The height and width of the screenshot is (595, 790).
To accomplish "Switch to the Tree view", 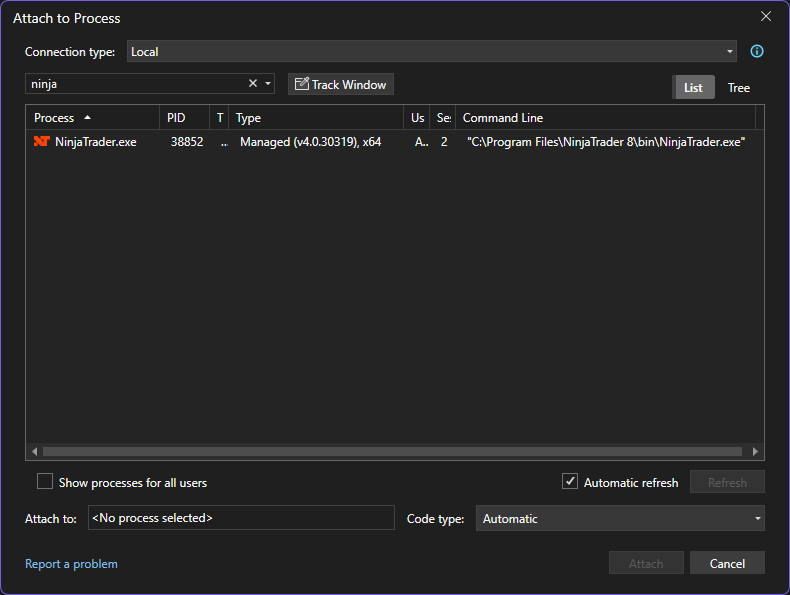I will pyautogui.click(x=739, y=88).
